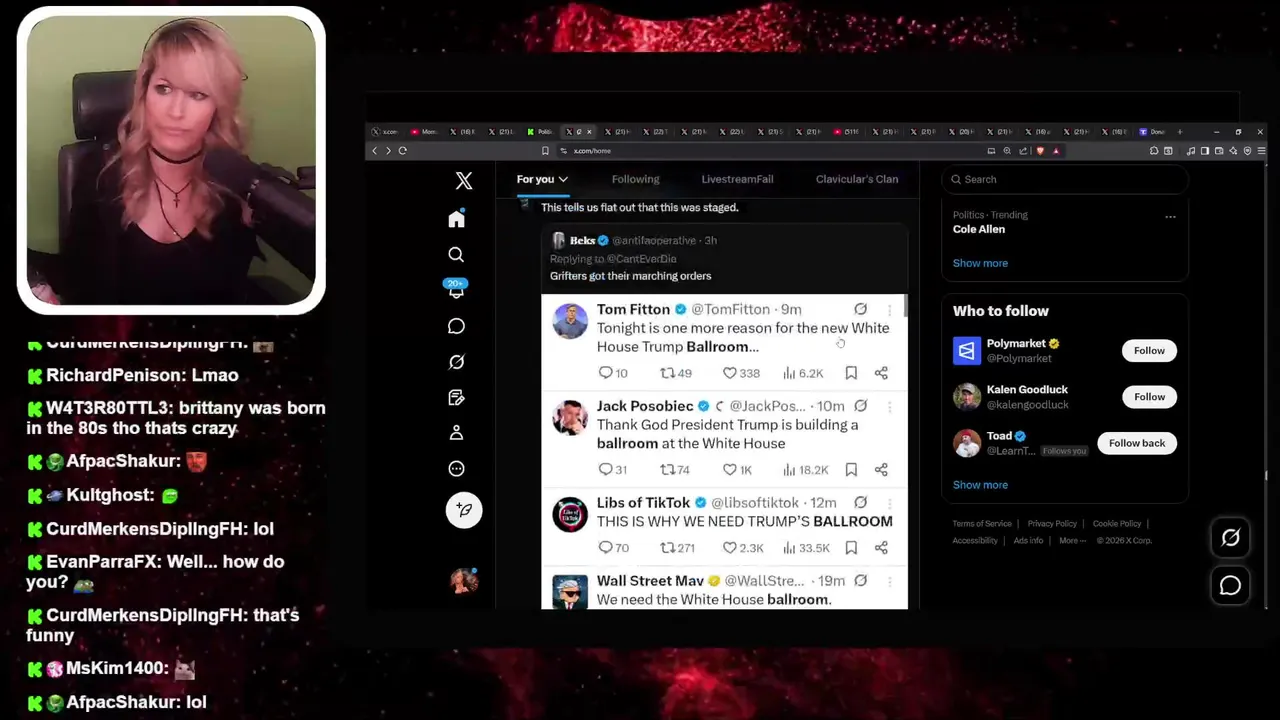
Task: Open Cole Allen trend more options
Action: click(1170, 216)
